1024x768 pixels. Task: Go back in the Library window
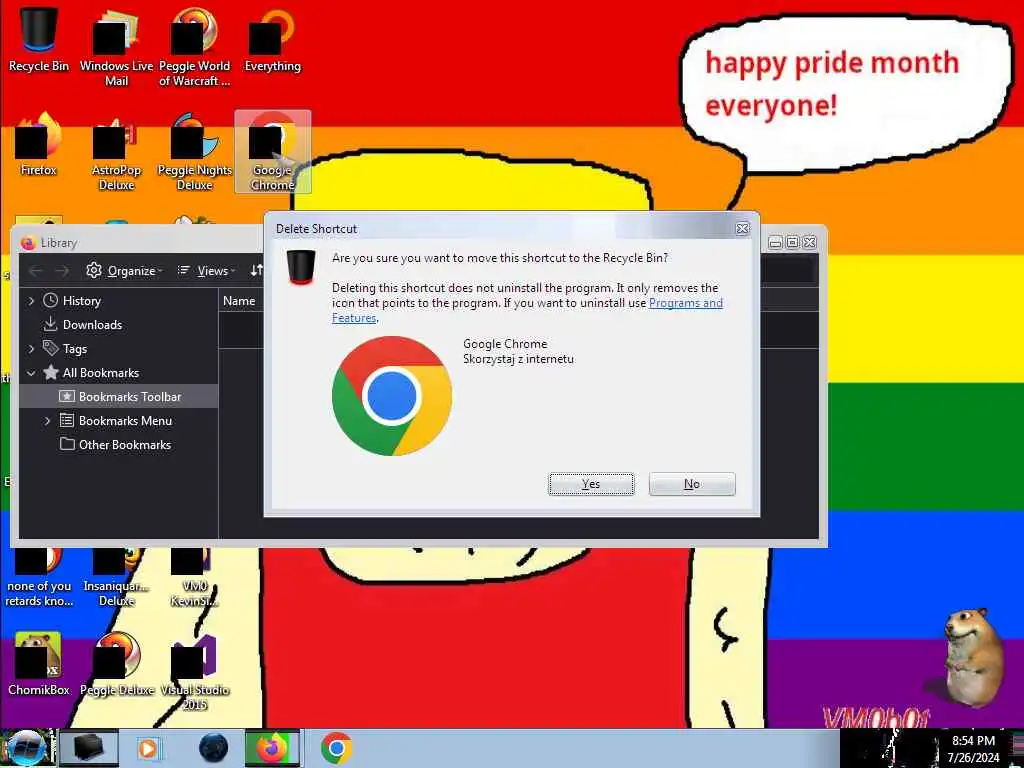[36, 270]
